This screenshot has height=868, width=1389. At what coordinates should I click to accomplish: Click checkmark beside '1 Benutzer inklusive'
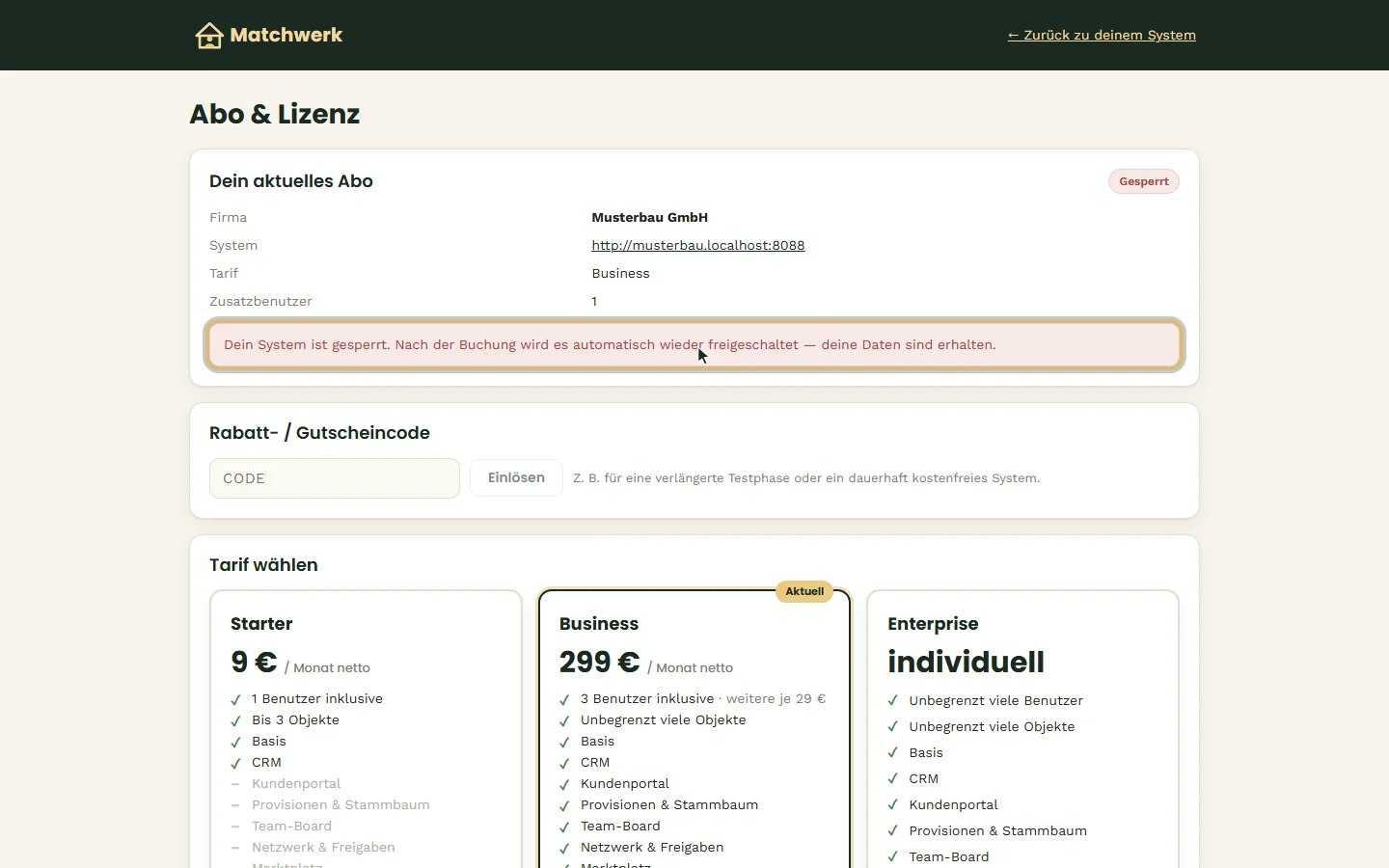click(236, 699)
